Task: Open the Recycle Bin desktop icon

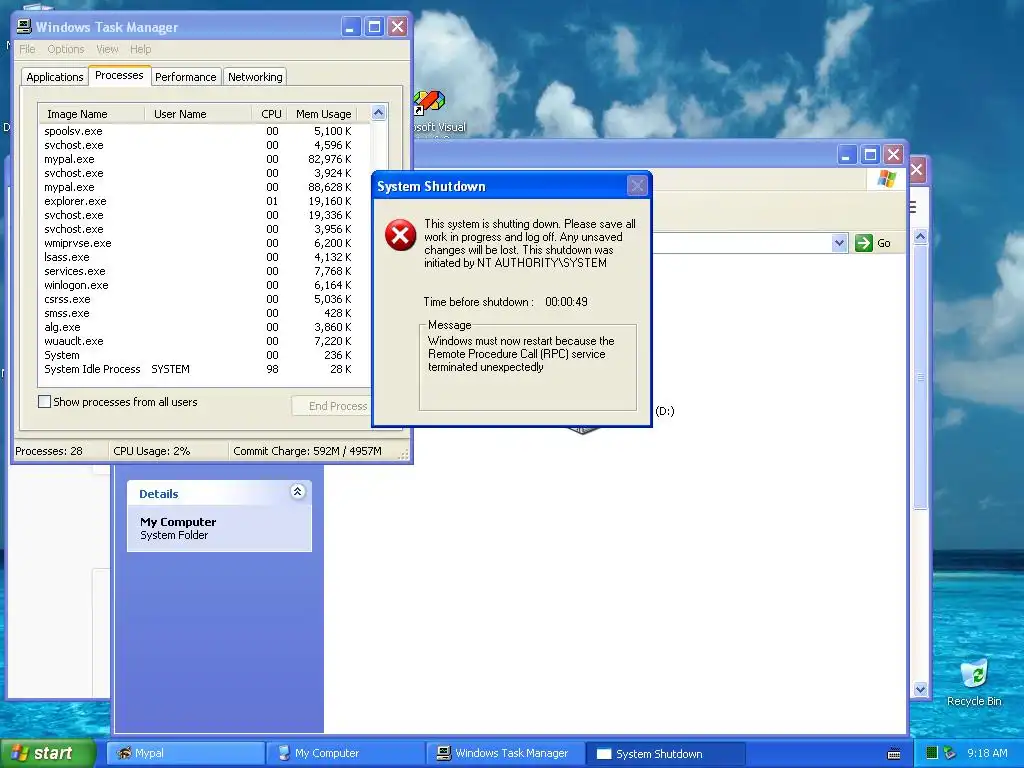Action: 974,675
